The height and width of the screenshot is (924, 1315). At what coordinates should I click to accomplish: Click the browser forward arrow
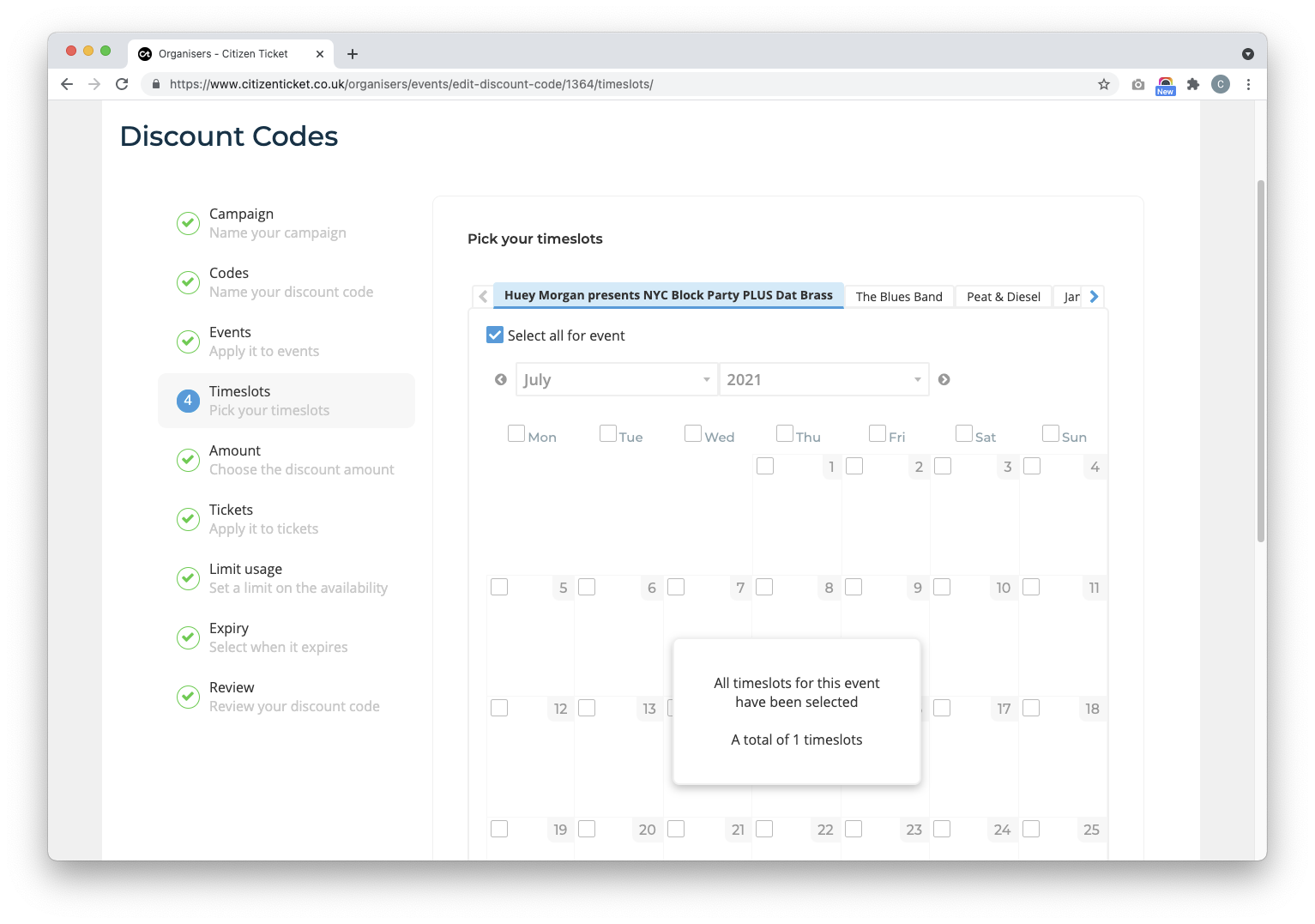pos(94,84)
